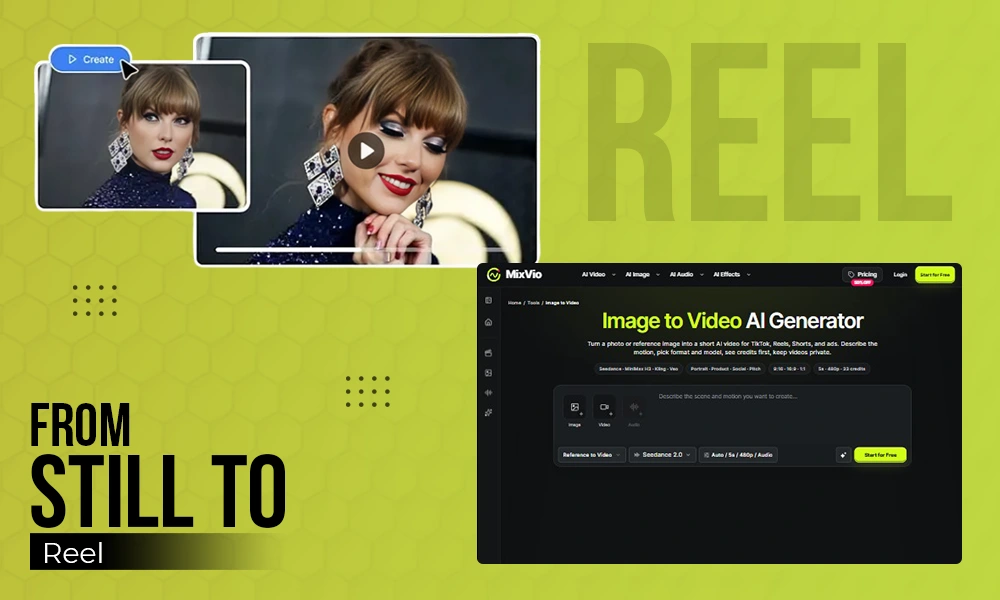Viewport: 1000px width, 600px height.
Task: Open the video tools sidebar icon
Action: pyautogui.click(x=489, y=353)
